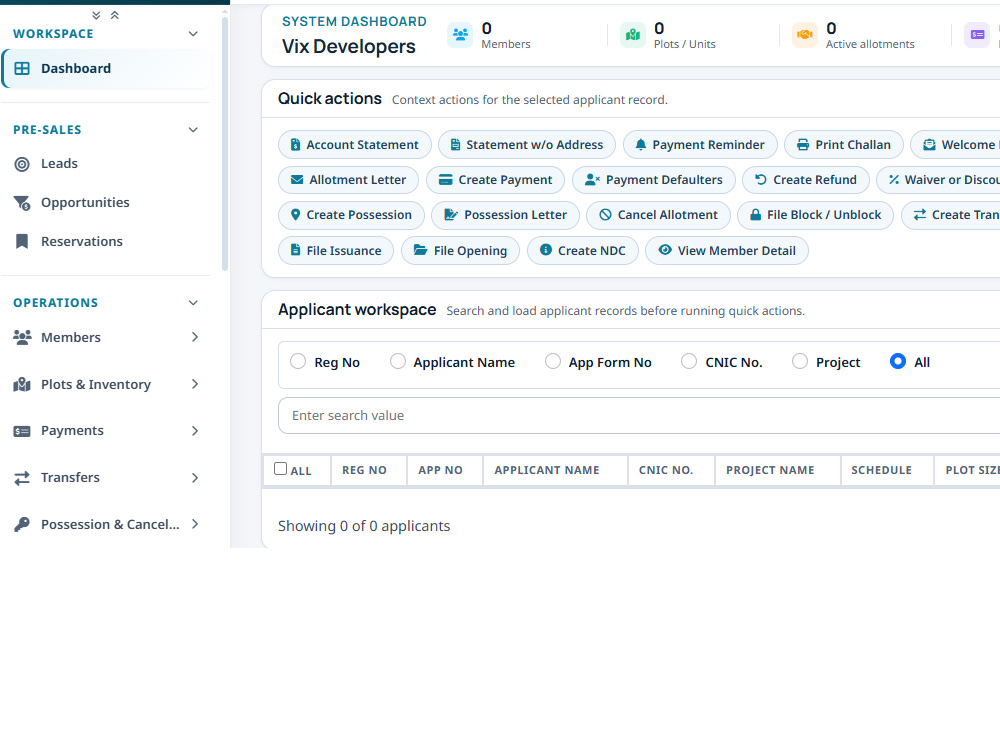1000x750 pixels.
Task: Collapse the WORKSPACE section chevron
Action: (193, 34)
